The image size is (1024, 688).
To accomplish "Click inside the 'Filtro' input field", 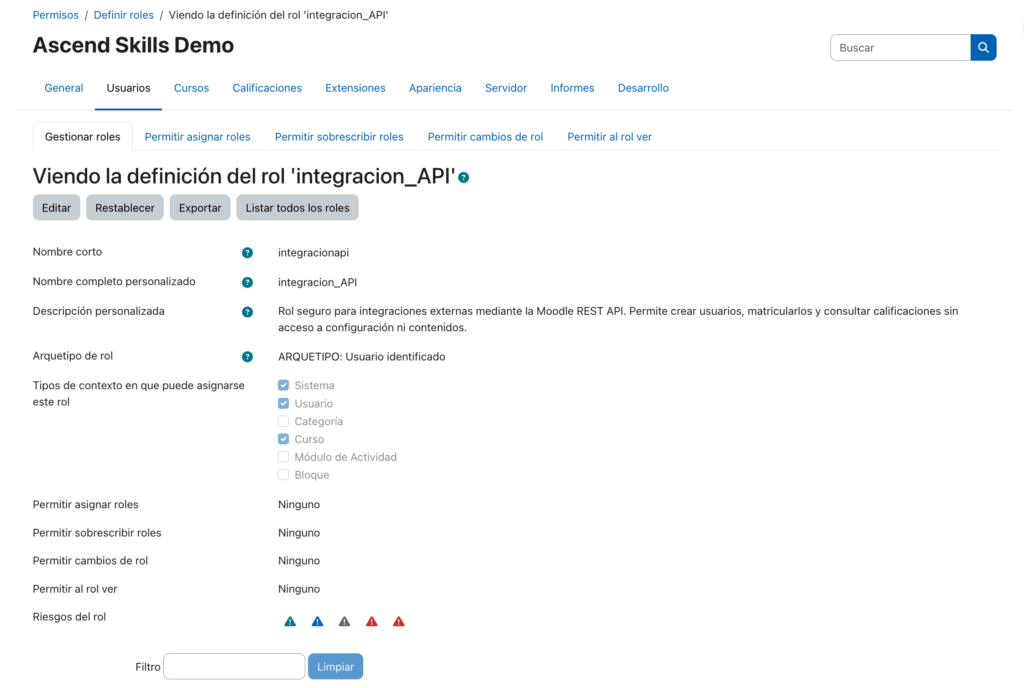I will (x=233, y=666).
